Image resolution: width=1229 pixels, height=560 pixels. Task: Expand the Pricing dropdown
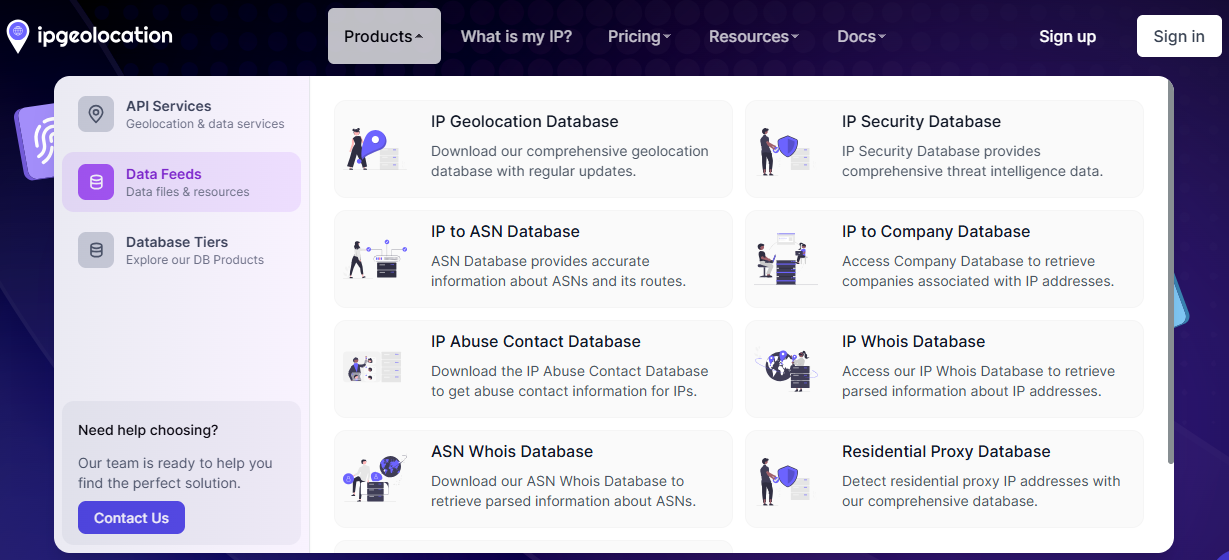[639, 36]
